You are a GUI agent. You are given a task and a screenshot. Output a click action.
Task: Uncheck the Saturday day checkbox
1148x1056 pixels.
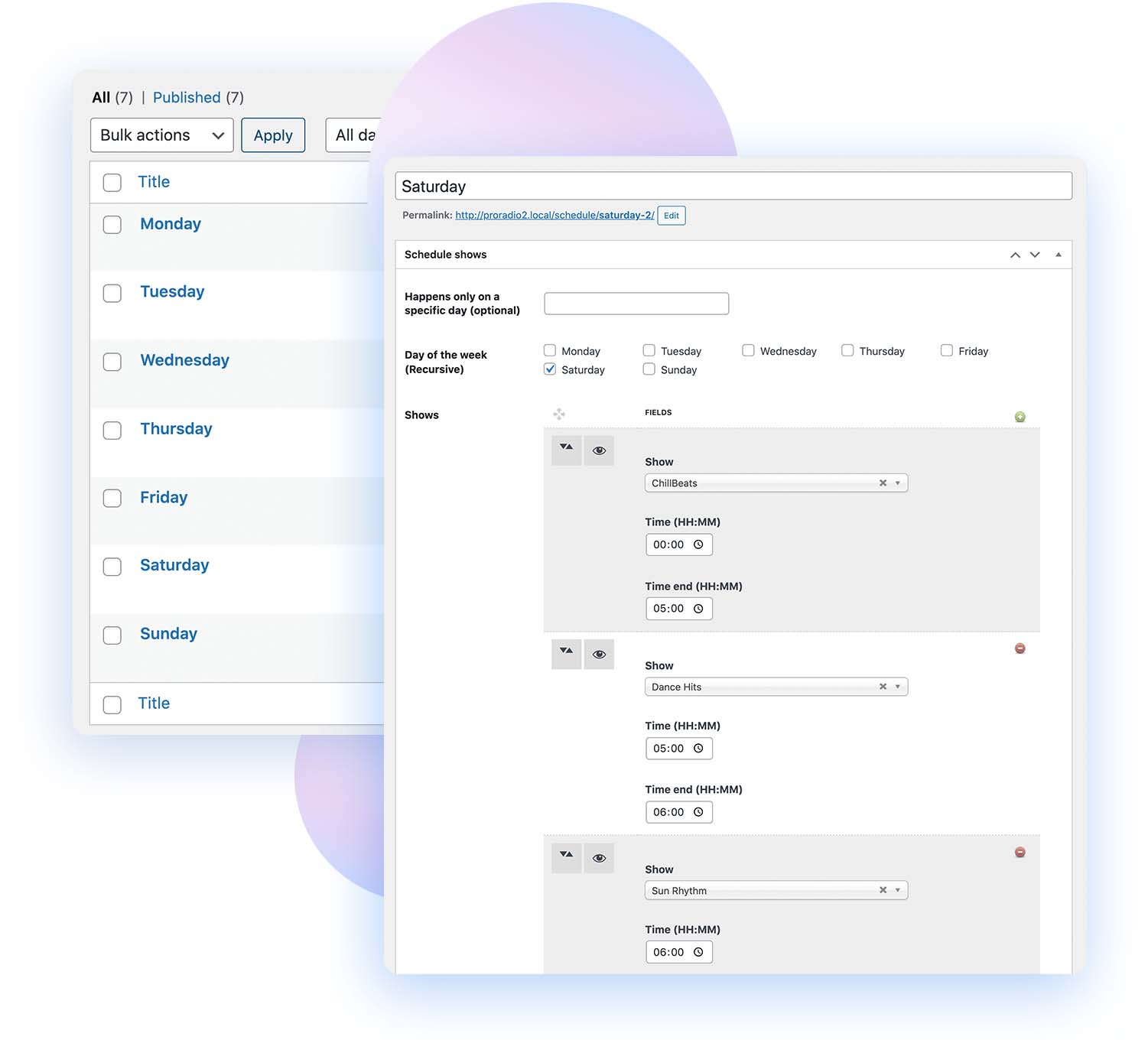pos(550,369)
